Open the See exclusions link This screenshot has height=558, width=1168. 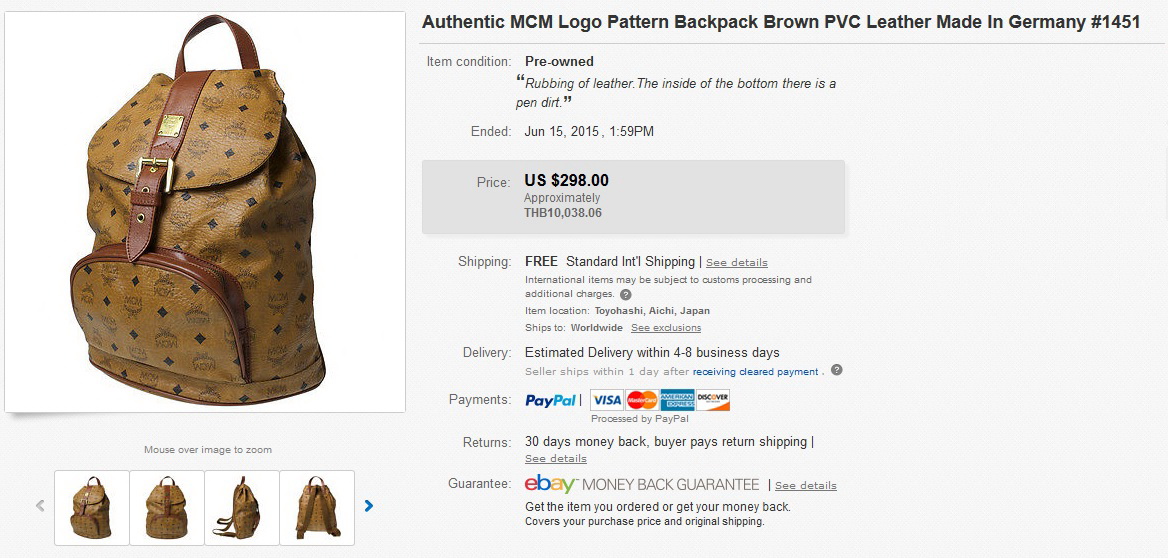[x=666, y=328]
